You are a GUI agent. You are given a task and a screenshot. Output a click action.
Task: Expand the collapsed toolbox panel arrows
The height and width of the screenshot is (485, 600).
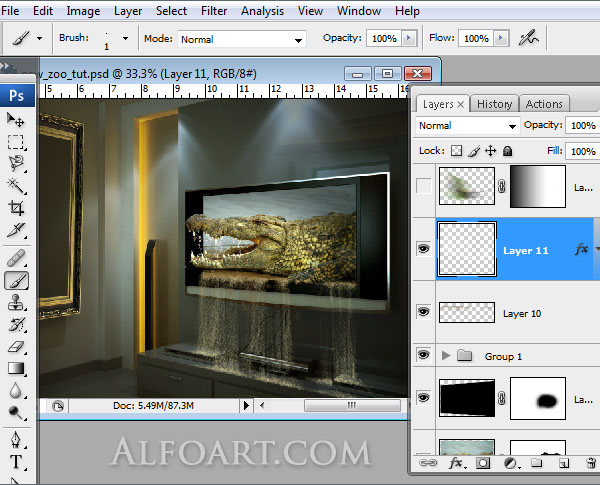click(5, 66)
